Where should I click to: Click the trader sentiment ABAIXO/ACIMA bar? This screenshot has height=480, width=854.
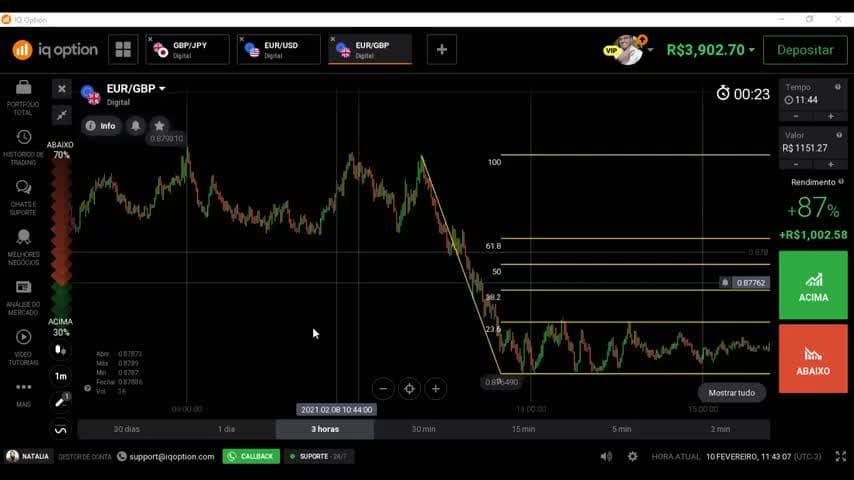pyautogui.click(x=61, y=239)
